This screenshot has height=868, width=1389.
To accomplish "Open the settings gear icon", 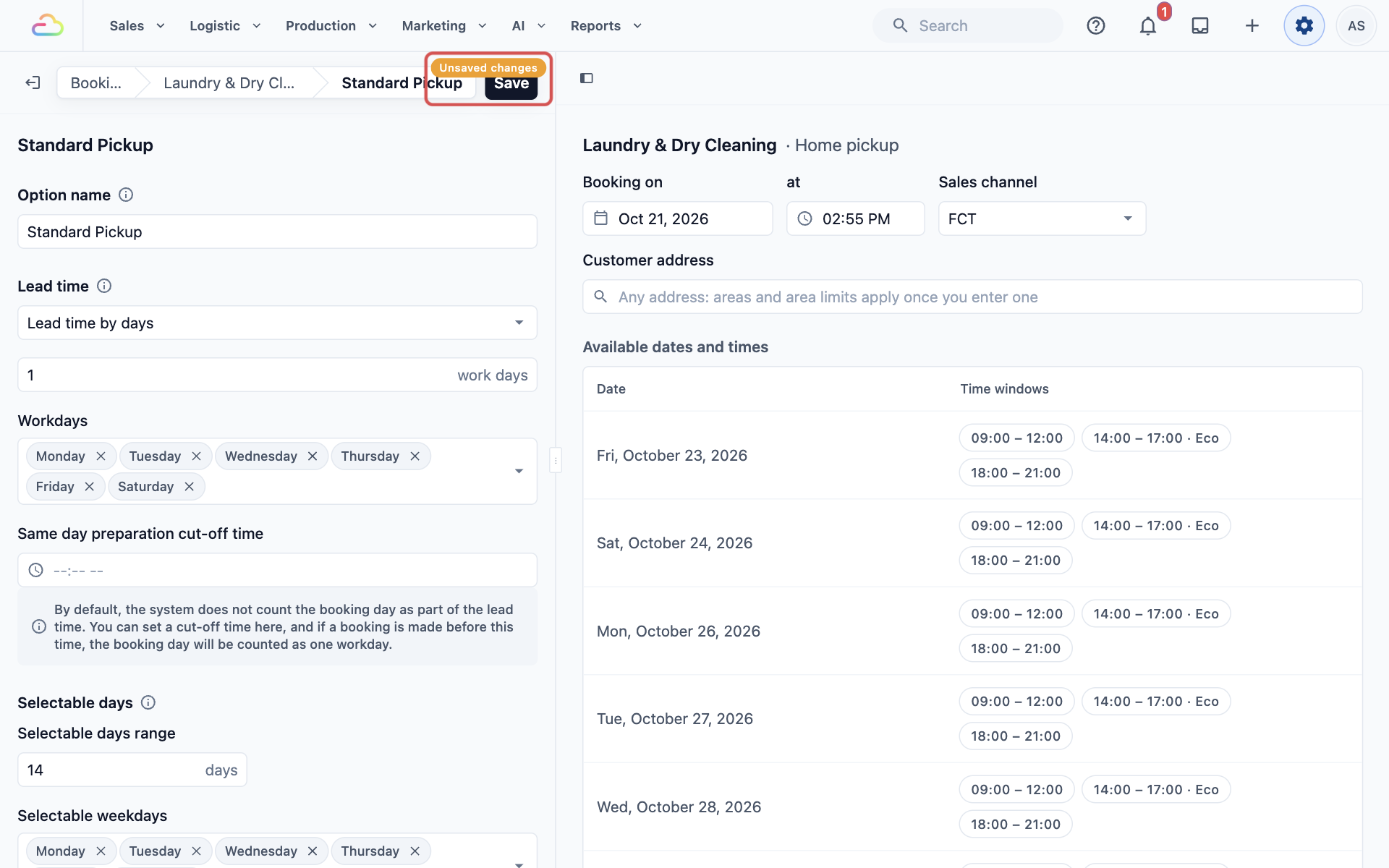I will [1304, 26].
